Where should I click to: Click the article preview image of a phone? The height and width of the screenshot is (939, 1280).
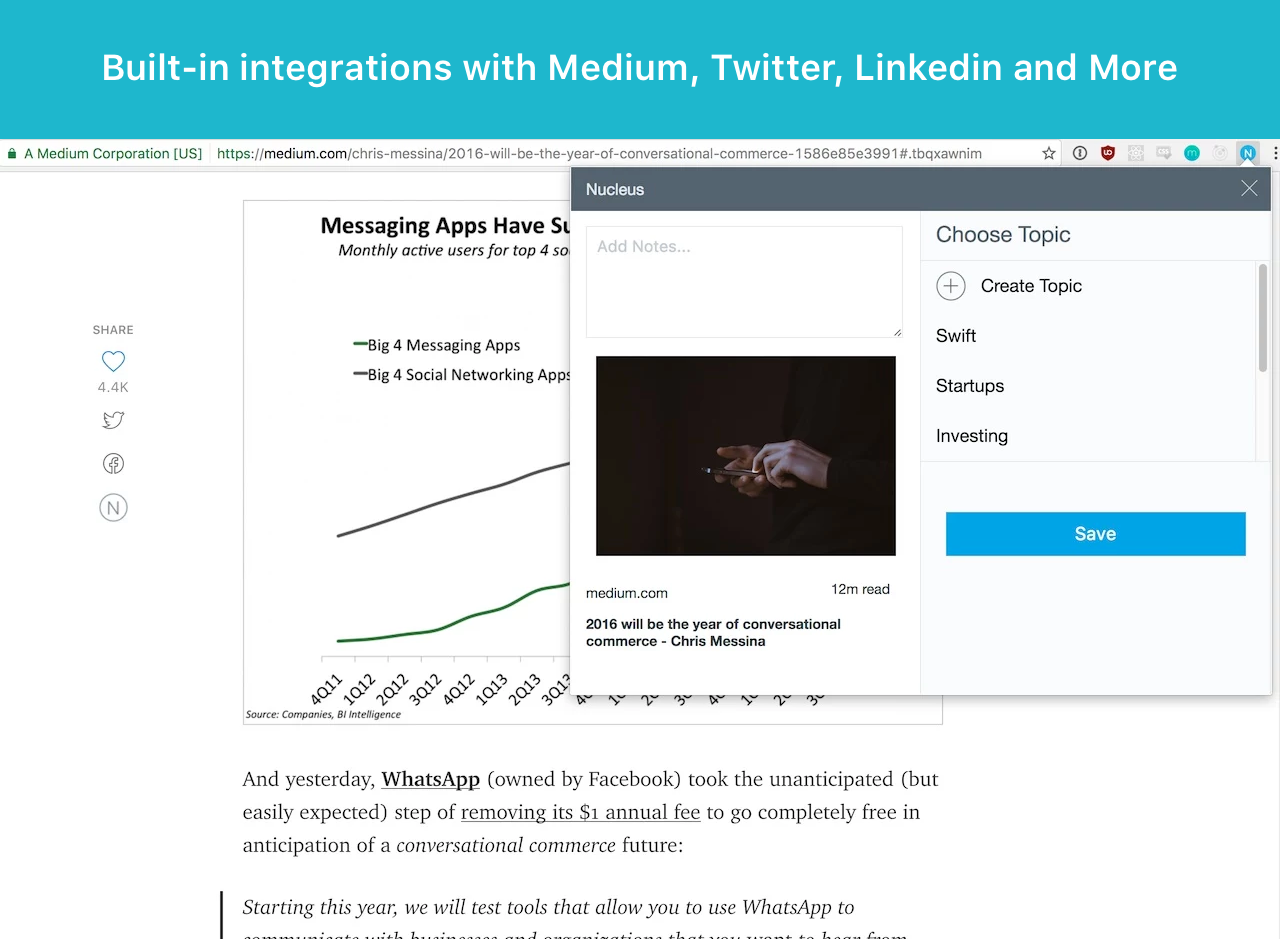pyautogui.click(x=746, y=456)
